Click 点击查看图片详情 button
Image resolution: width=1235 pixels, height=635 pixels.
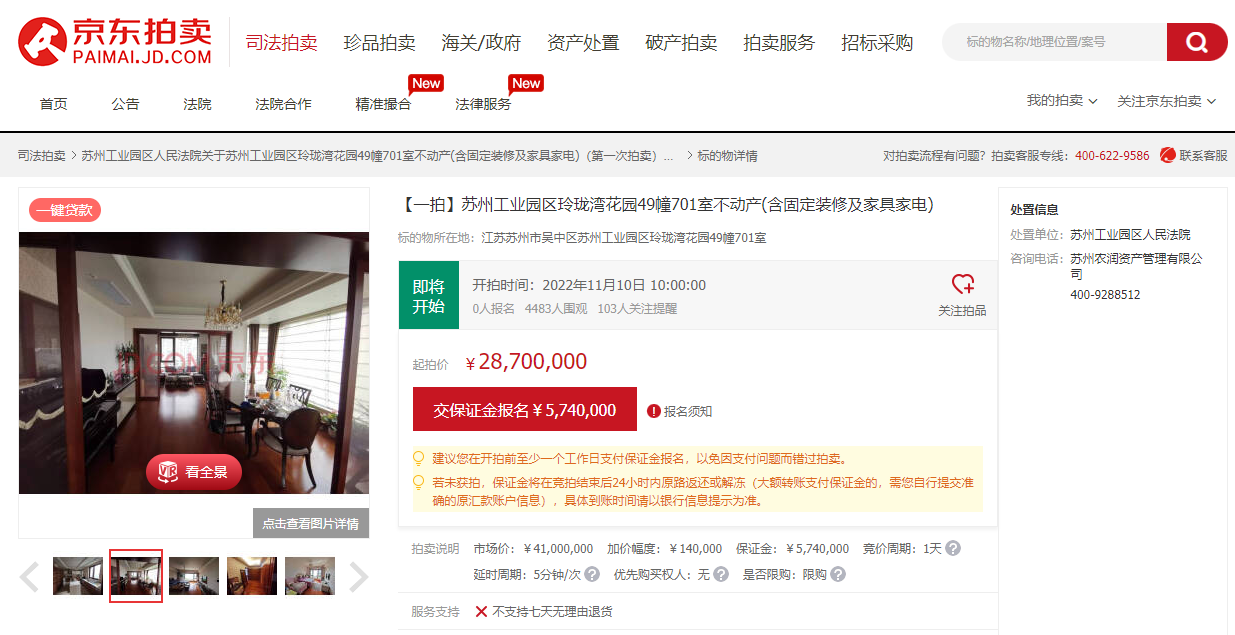click(x=310, y=523)
